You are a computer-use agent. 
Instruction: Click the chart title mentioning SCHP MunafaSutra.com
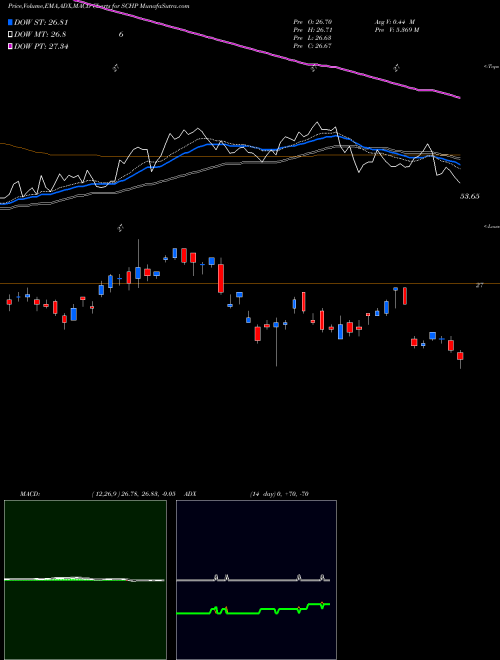tap(98, 6)
